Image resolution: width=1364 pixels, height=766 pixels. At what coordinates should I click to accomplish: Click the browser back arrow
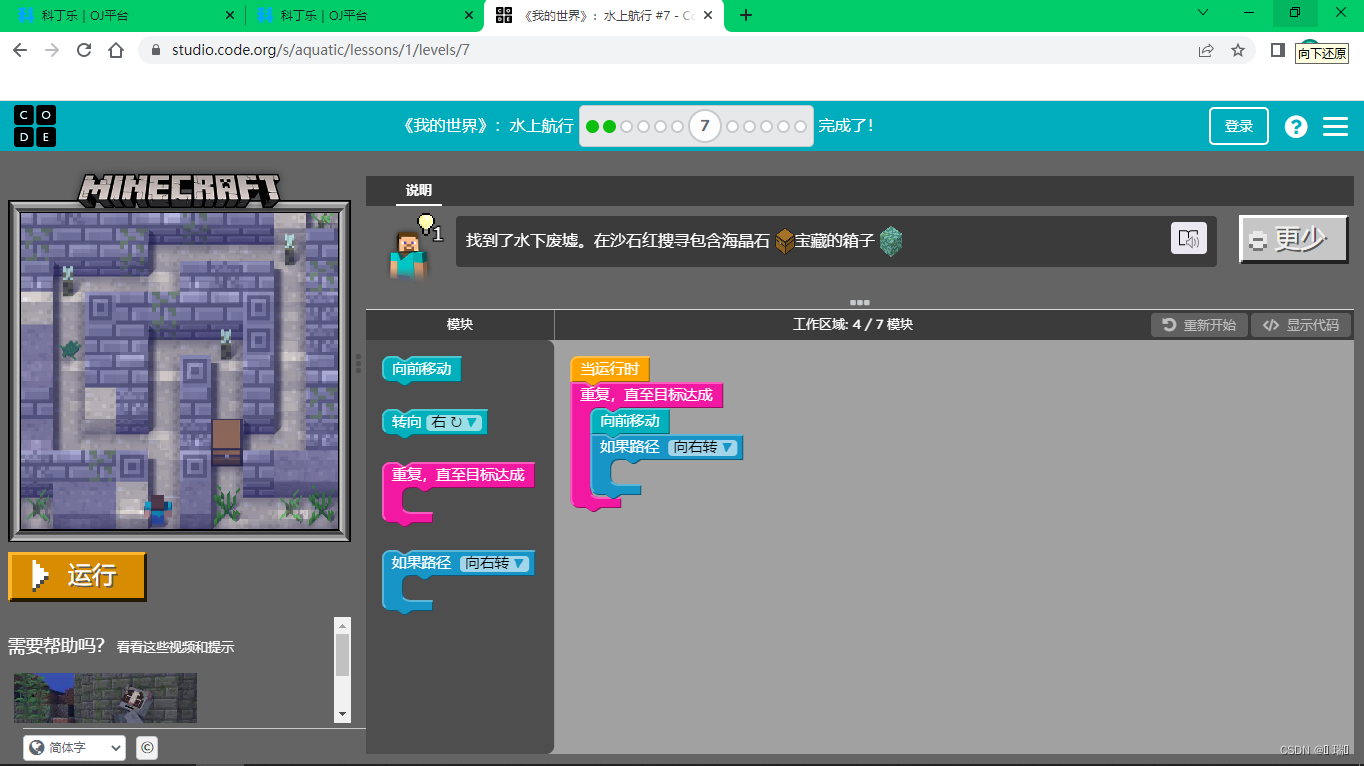coord(20,50)
